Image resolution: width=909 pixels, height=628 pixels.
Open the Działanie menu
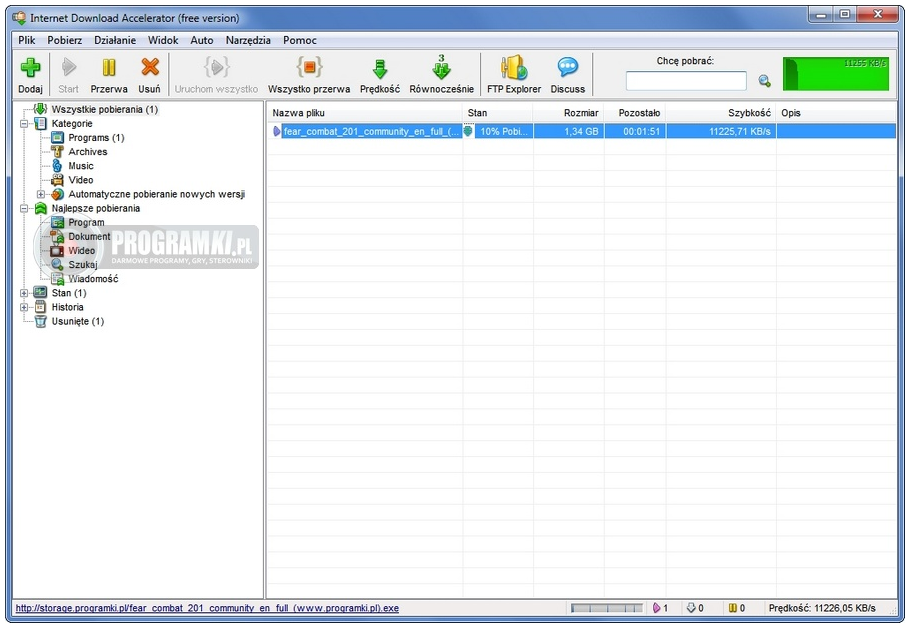pos(115,40)
